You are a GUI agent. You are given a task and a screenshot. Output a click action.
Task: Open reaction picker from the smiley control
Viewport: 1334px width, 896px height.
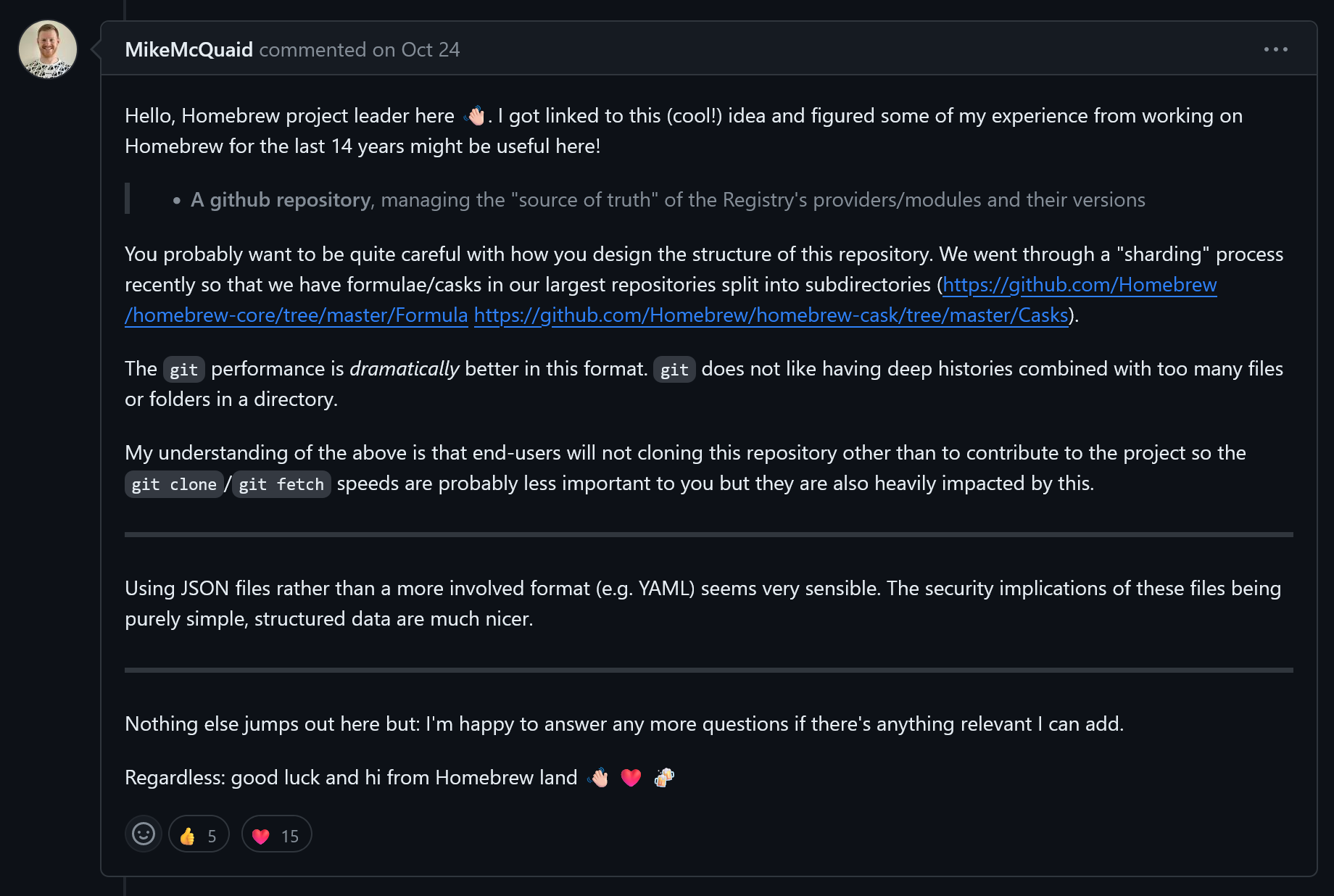click(x=143, y=834)
